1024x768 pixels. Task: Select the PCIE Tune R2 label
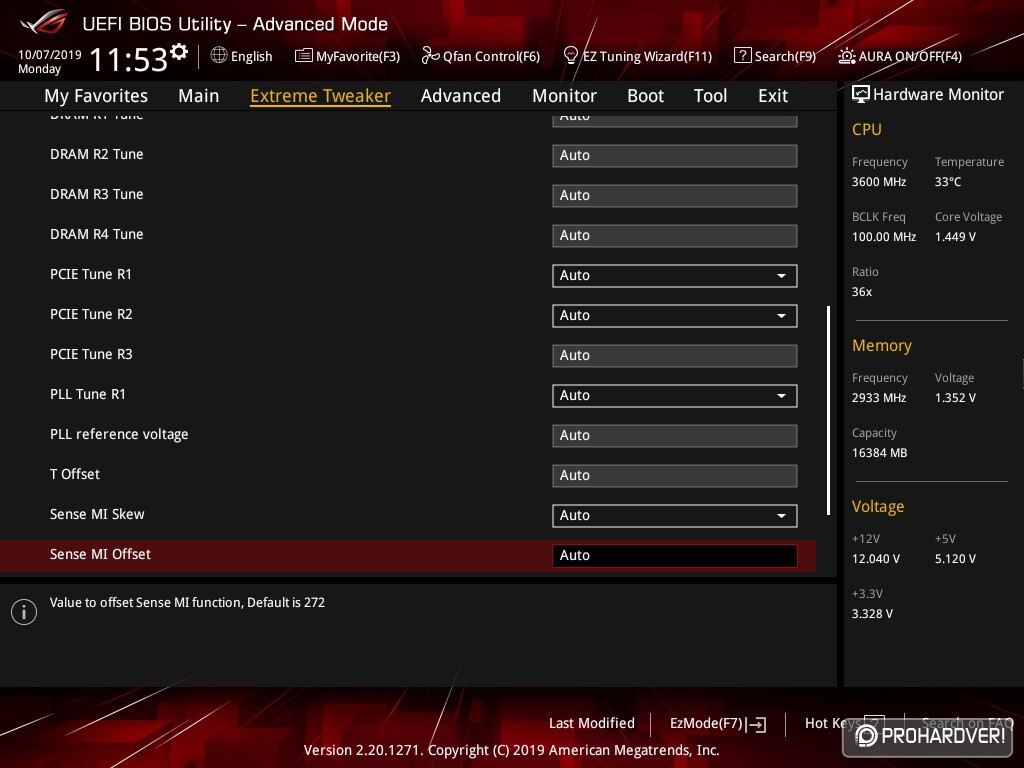91,314
